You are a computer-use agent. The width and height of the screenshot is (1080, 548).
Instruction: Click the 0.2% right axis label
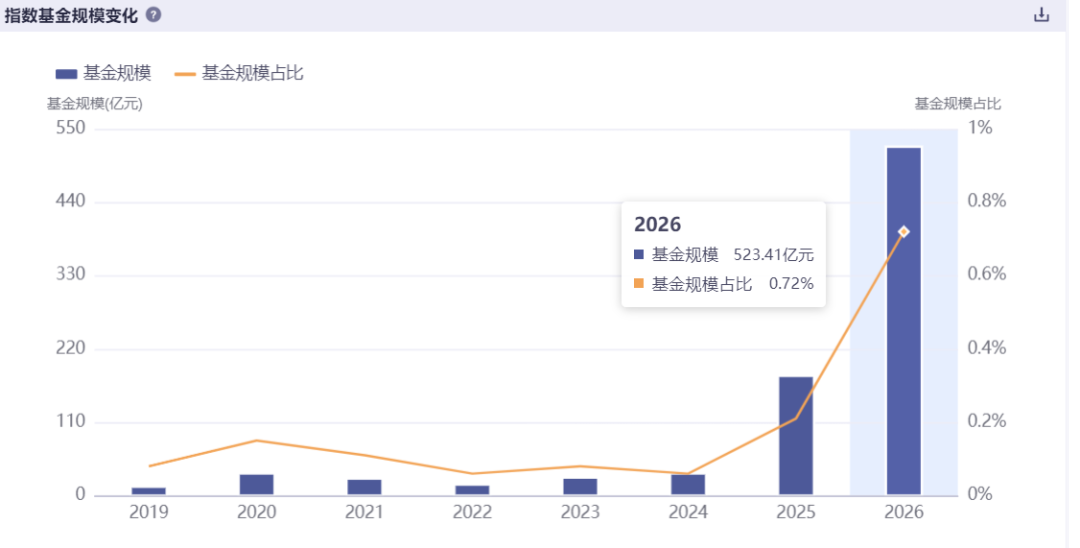pyautogui.click(x=987, y=421)
